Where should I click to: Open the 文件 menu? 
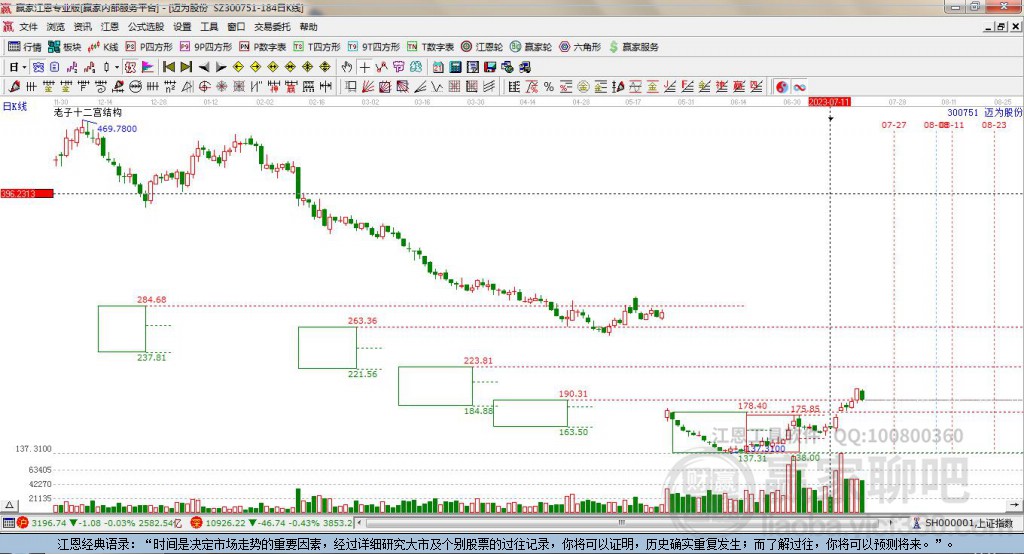pos(29,27)
